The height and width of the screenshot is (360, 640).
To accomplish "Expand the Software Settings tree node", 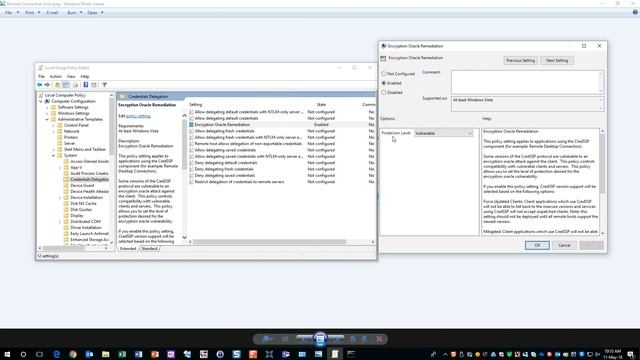I will click(x=47, y=107).
